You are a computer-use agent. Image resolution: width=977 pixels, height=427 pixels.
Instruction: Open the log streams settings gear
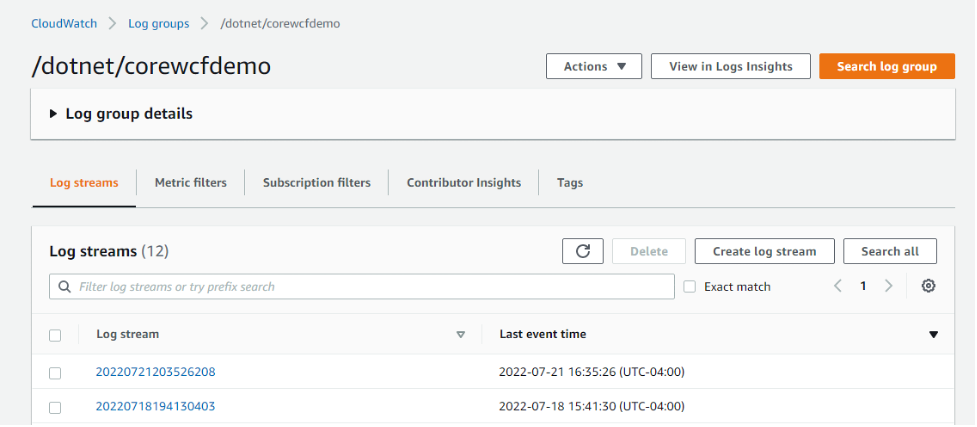(x=928, y=286)
